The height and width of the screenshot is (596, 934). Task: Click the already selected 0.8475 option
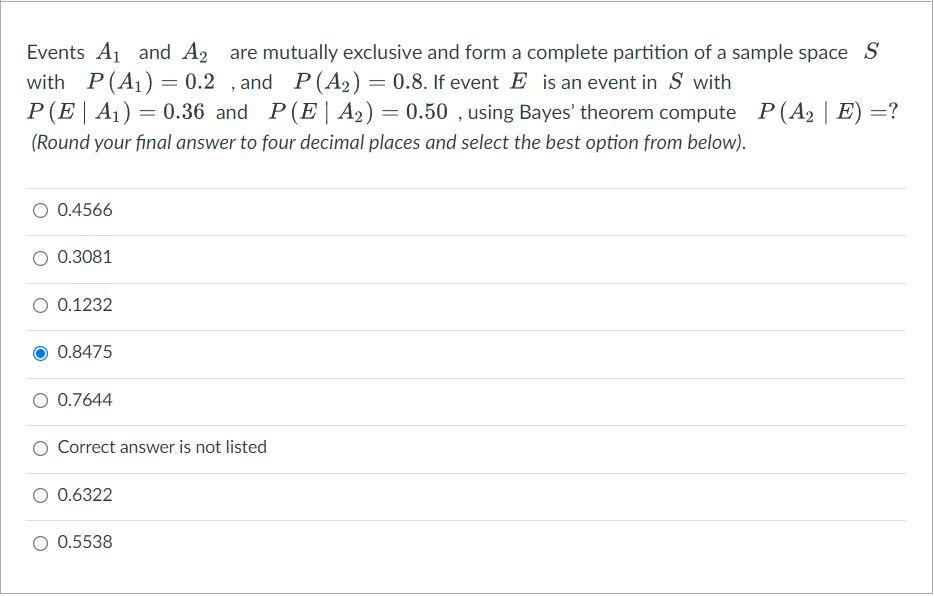point(40,352)
